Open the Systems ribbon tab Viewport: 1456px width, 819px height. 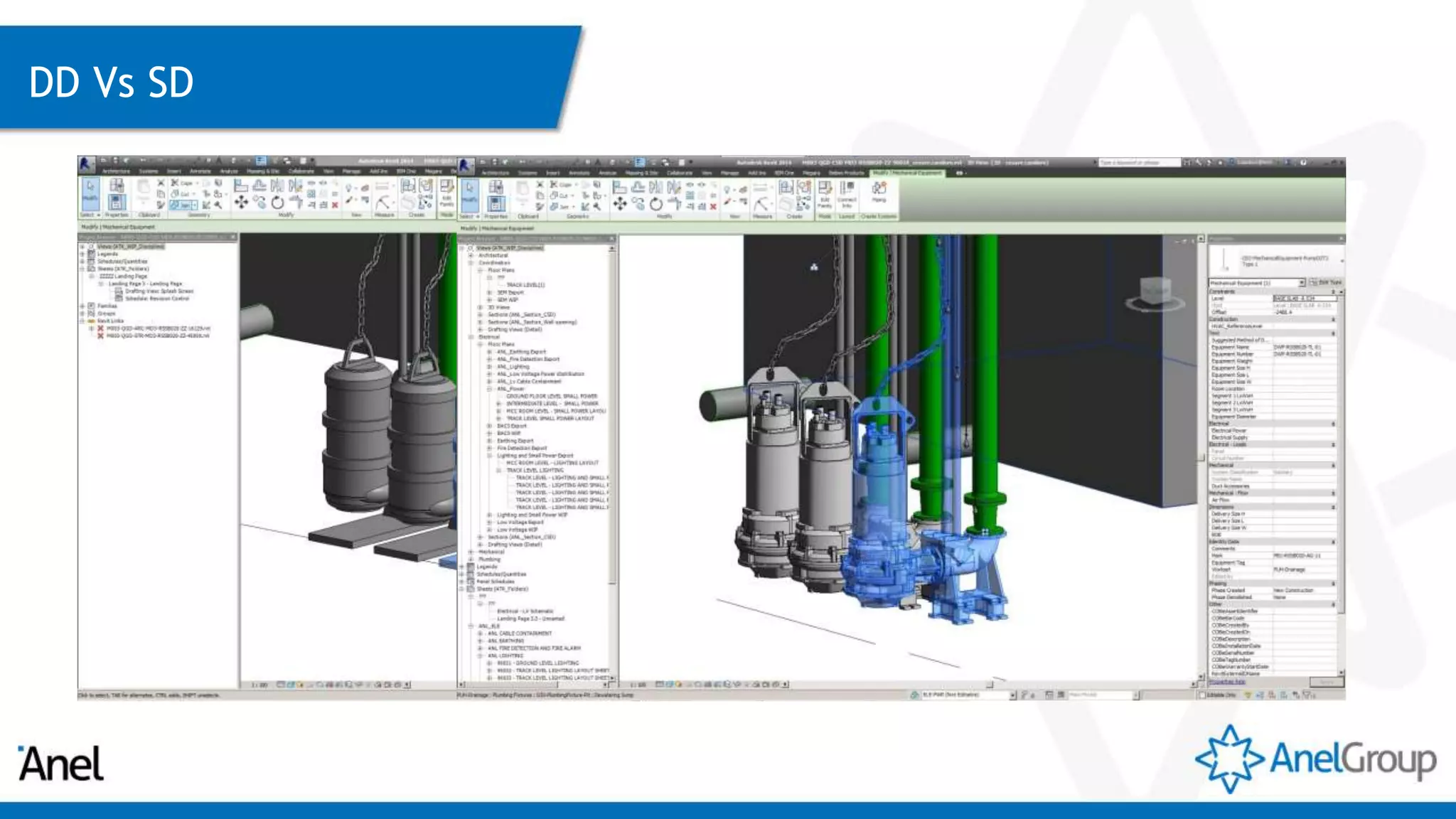tap(528, 173)
